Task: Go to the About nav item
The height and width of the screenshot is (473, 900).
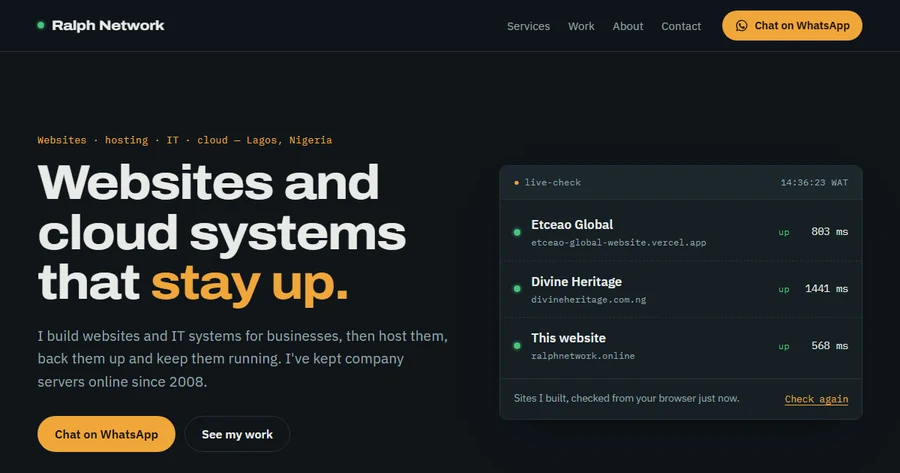Action: click(627, 26)
